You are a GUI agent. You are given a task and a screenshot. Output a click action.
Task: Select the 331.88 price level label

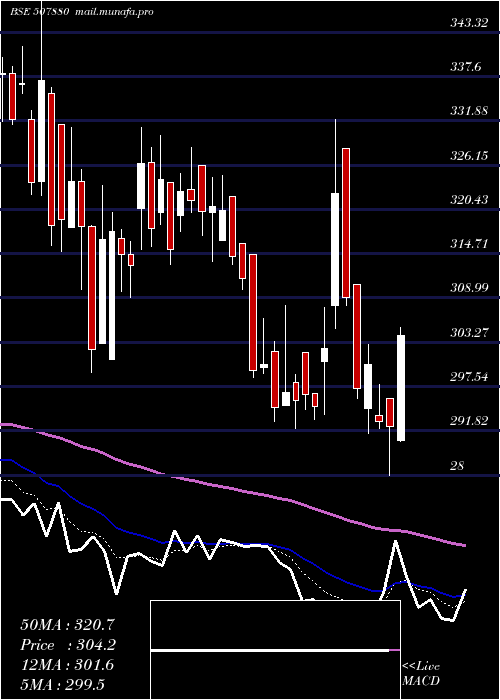(x=469, y=111)
